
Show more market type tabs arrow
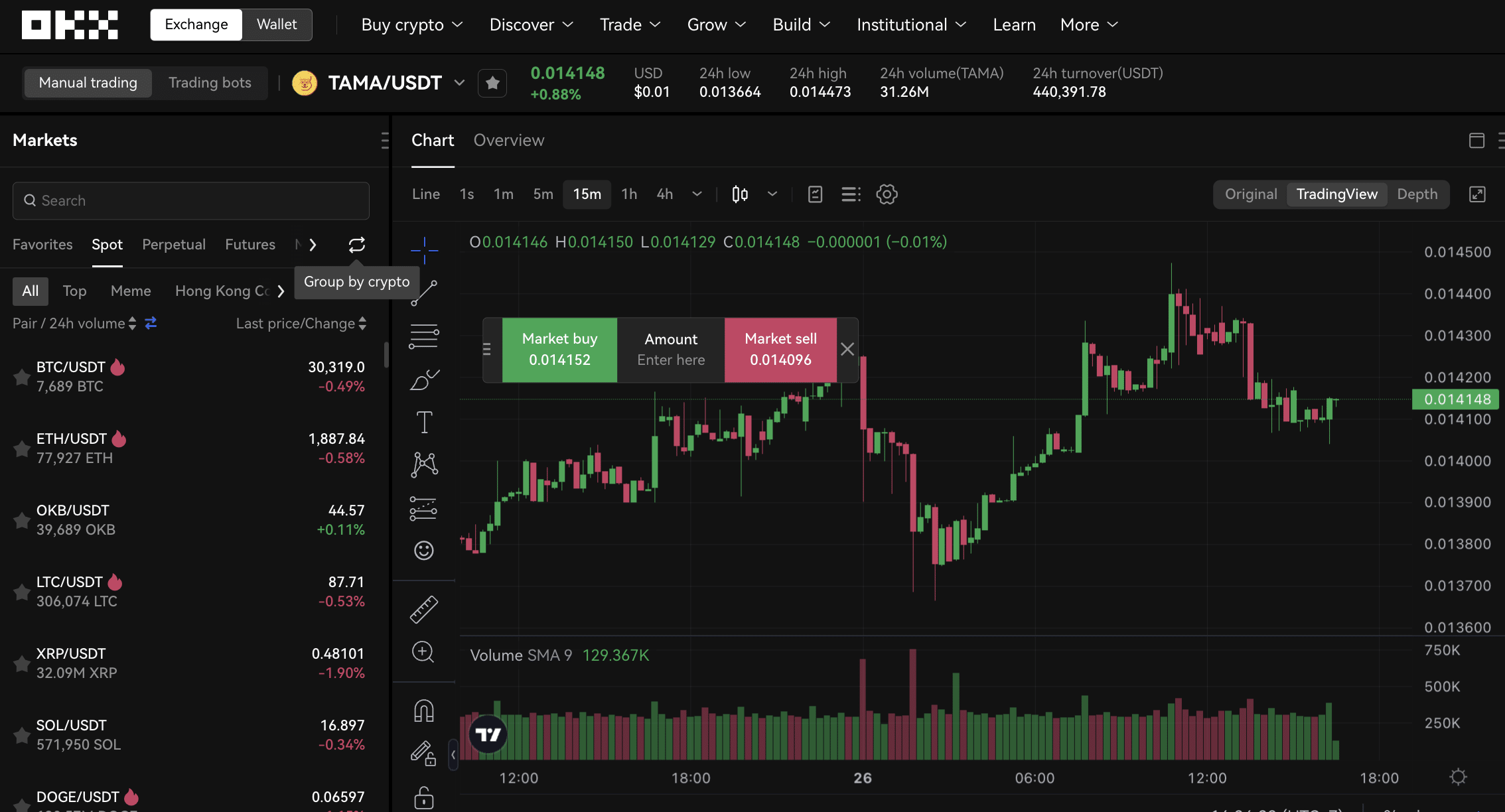point(313,245)
